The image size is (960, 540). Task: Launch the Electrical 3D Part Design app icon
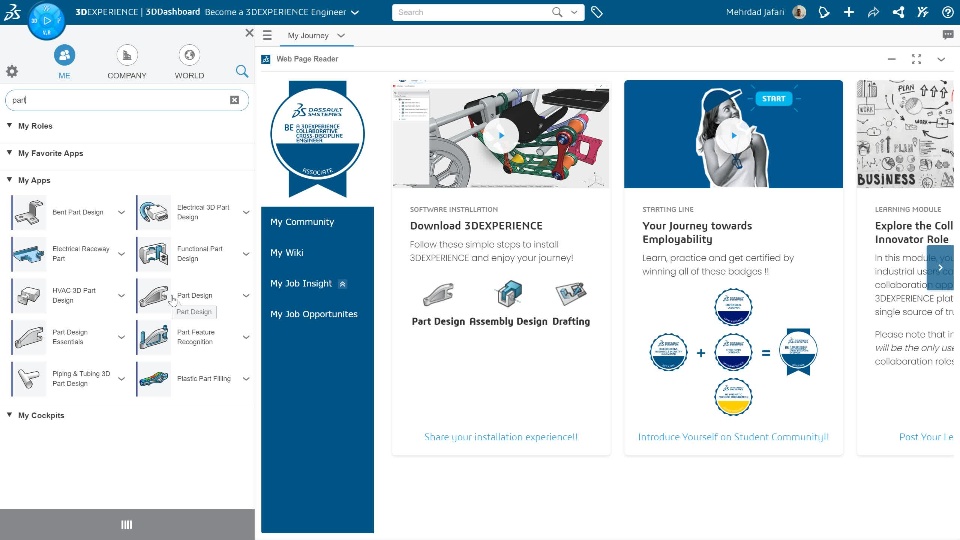click(x=154, y=212)
